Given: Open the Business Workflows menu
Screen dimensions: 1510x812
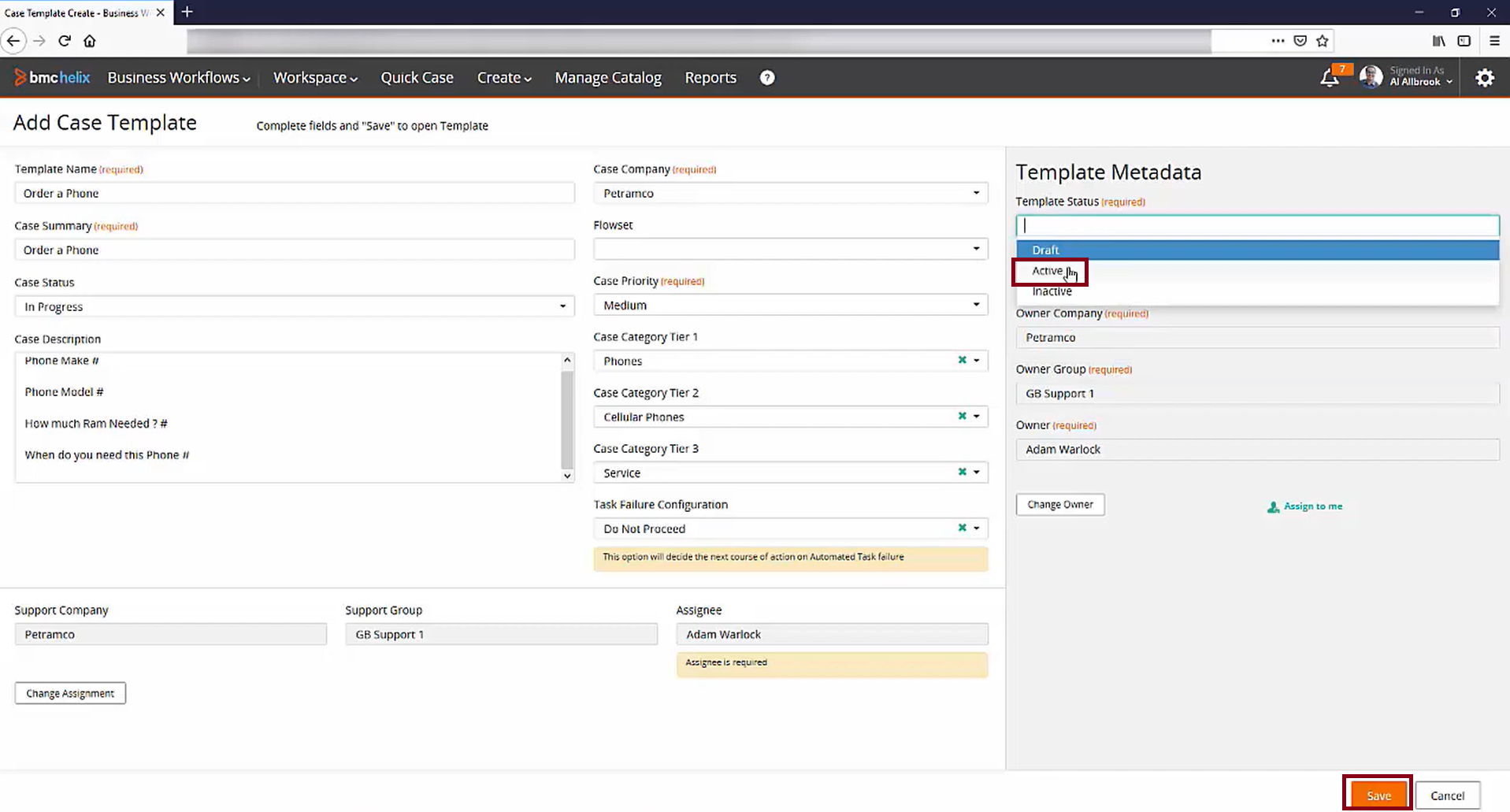Looking at the screenshot, I should click(x=179, y=77).
